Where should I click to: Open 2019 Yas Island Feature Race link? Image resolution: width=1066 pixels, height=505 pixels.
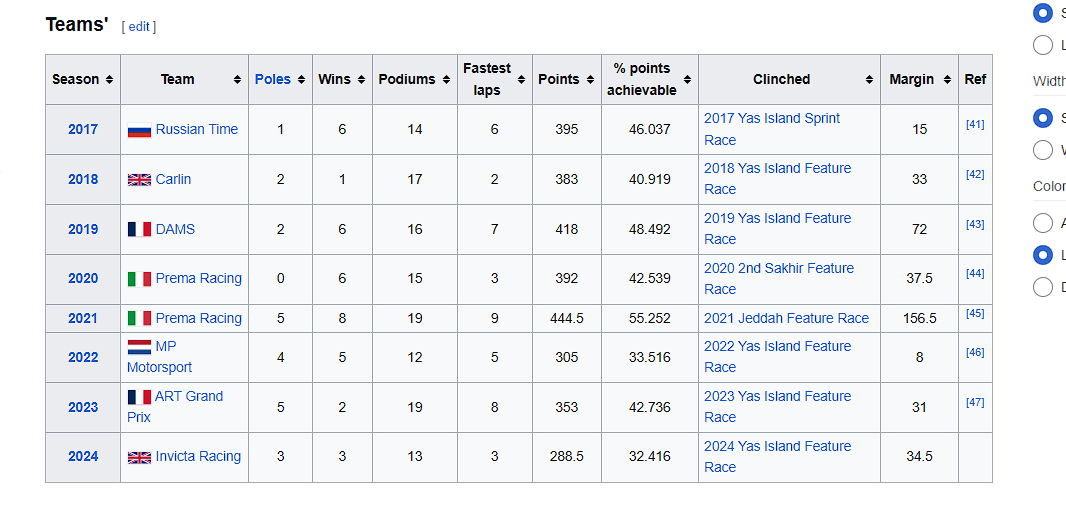click(x=777, y=229)
